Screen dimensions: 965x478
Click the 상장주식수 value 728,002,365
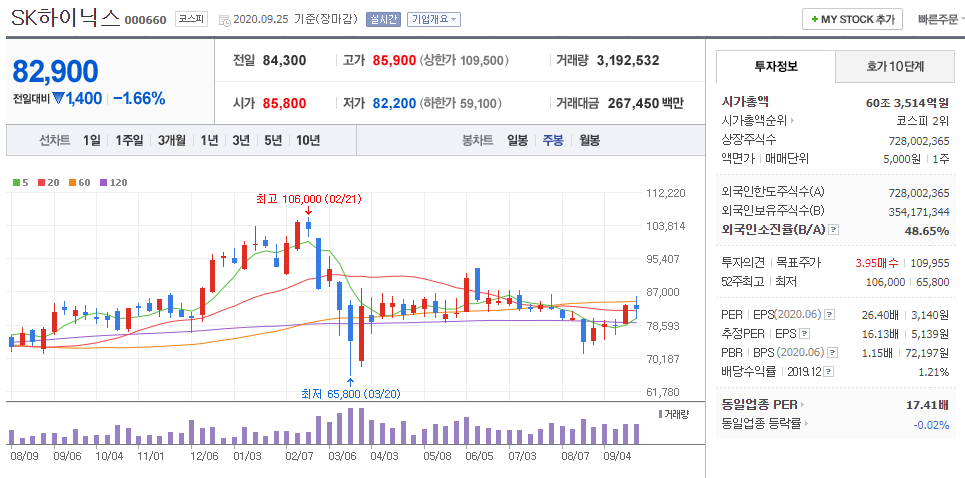pos(919,140)
